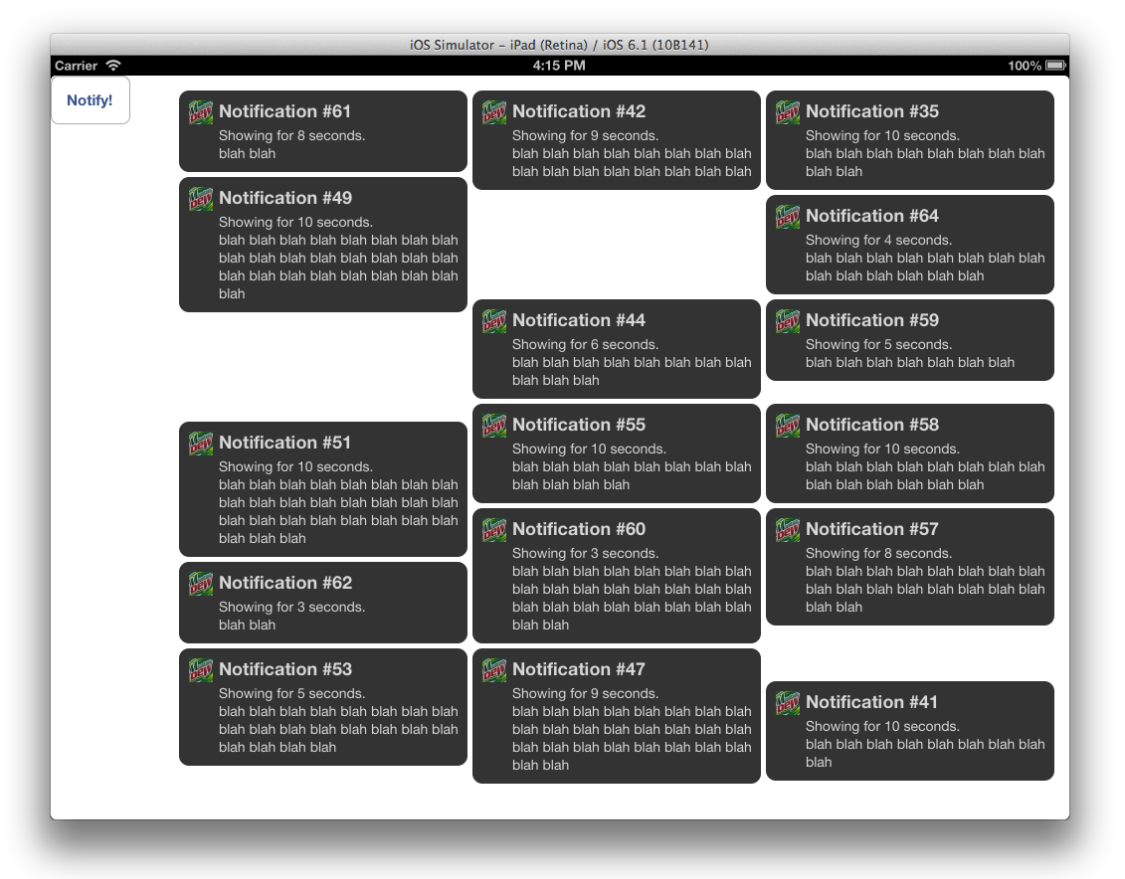Click 'Showing for 5 seconds.' in Notification #53
This screenshot has height=879, width=1125.
(x=291, y=694)
